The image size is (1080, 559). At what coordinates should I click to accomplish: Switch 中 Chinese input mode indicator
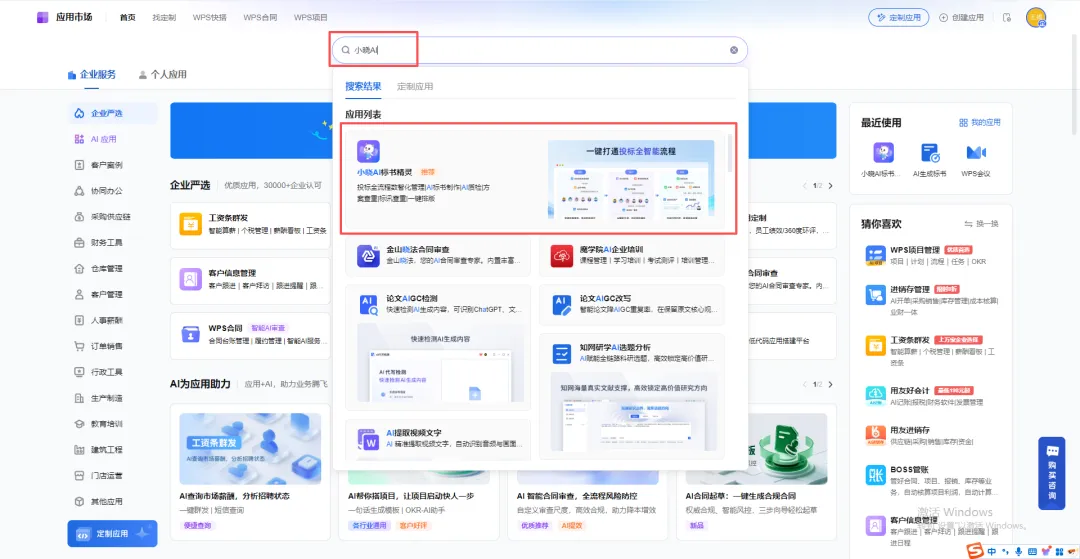(x=992, y=551)
